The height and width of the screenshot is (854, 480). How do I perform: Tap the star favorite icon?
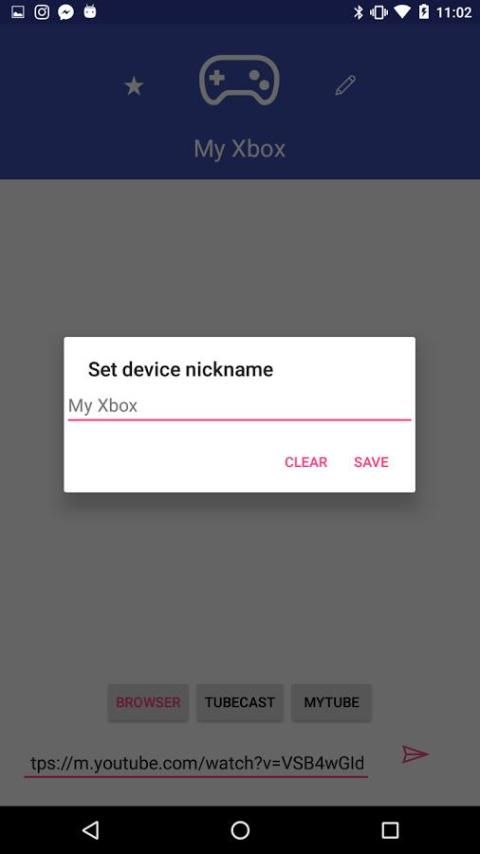(x=133, y=86)
